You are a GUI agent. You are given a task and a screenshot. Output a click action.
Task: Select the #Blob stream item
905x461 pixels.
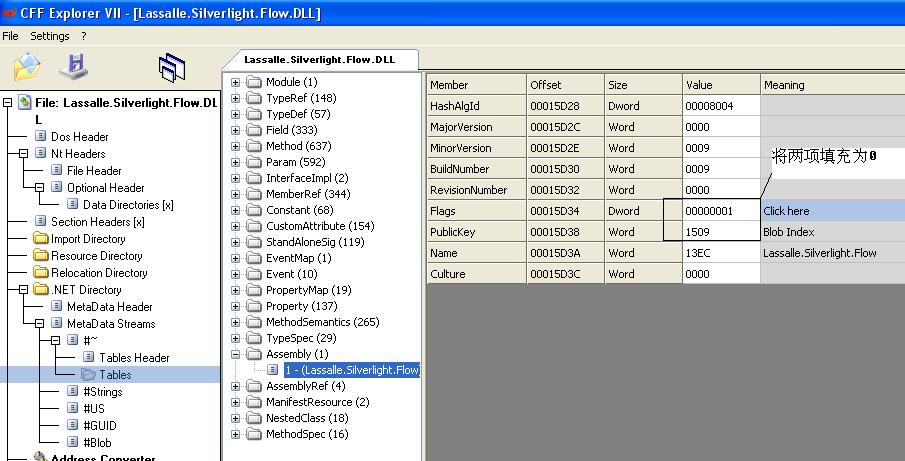tap(97, 443)
